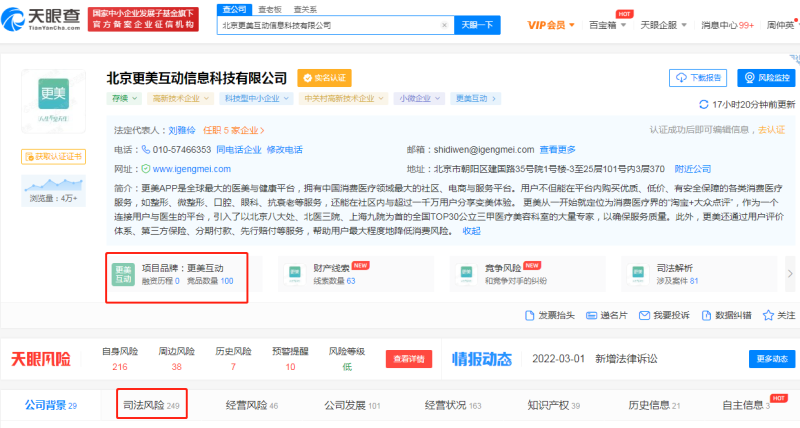Click the right arrow to scroll cards
This screenshot has height=428, width=800.
pos(790,274)
